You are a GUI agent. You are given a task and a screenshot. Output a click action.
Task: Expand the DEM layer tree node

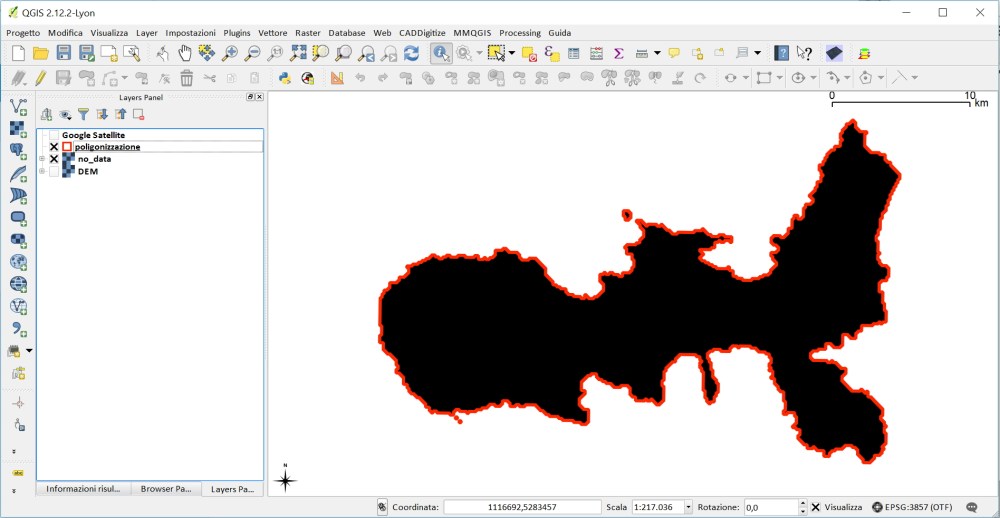[x=42, y=171]
